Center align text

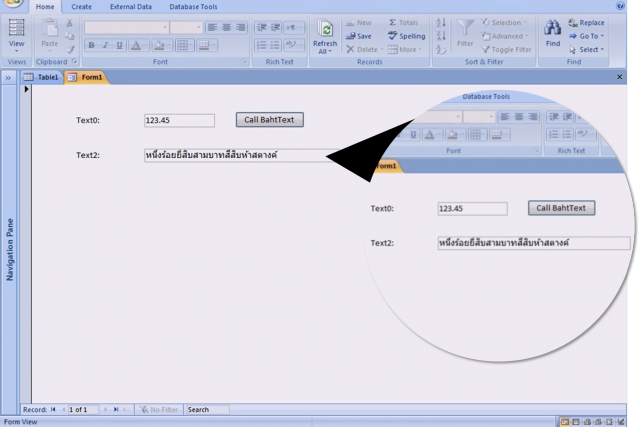(x=227, y=27)
